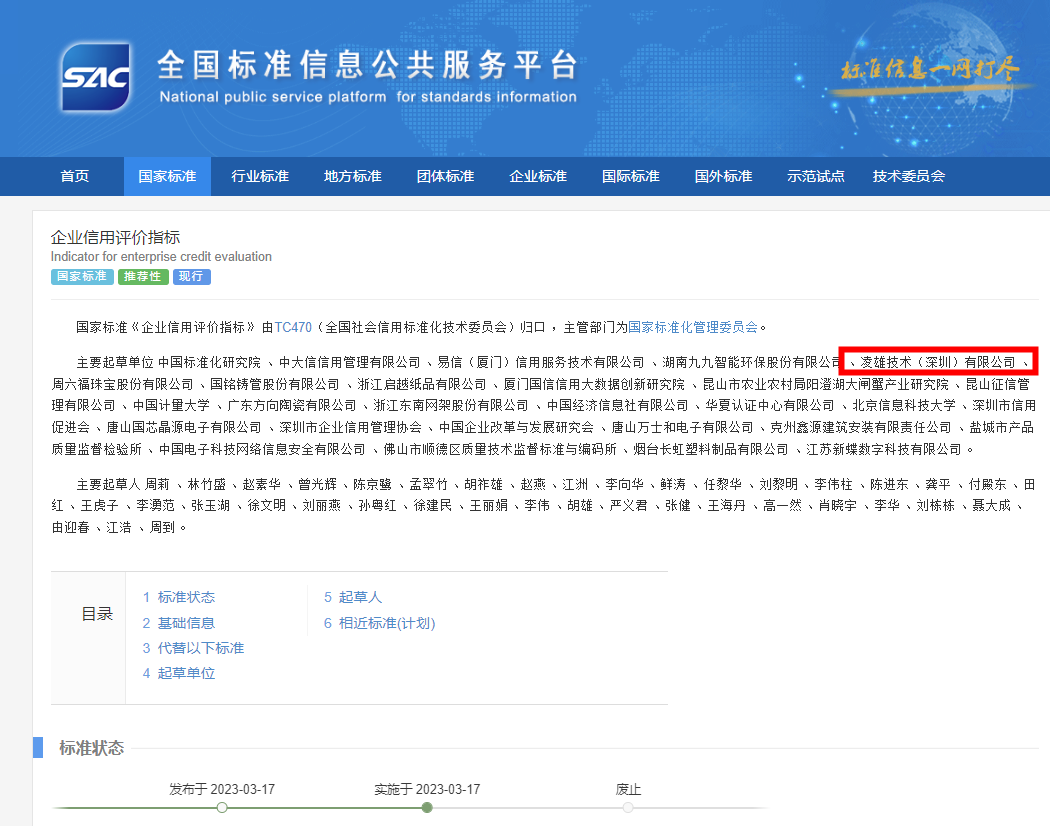This screenshot has width=1050, height=826.
Task: Open 国家标准化管理委员会 link
Action: (692, 326)
